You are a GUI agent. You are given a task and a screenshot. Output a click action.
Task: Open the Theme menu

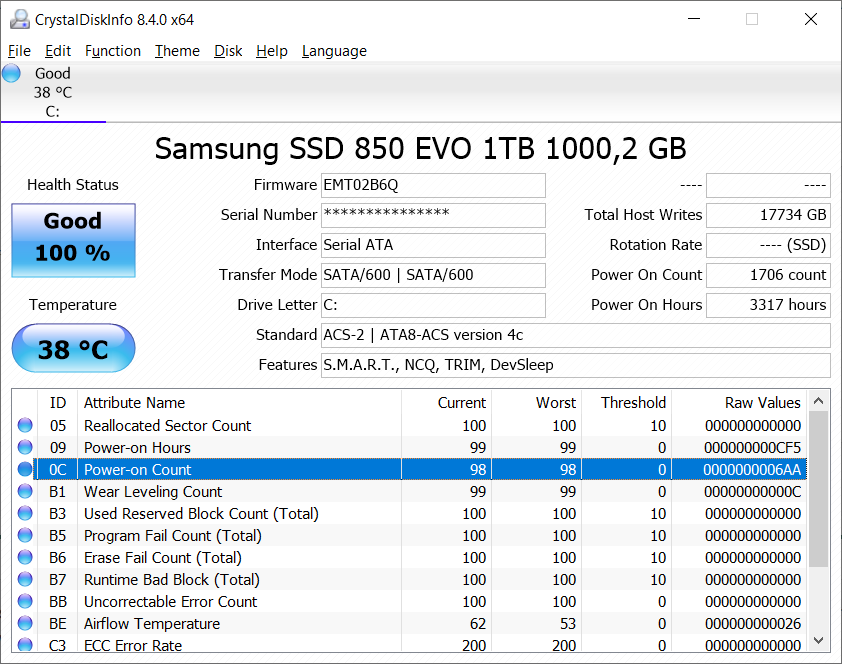[177, 51]
